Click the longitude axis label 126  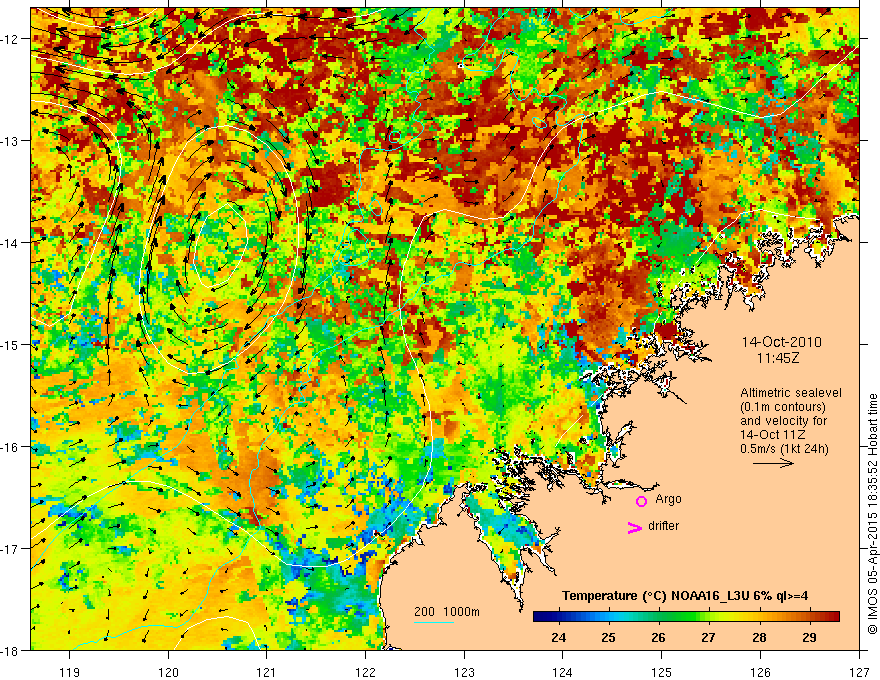[760, 672]
